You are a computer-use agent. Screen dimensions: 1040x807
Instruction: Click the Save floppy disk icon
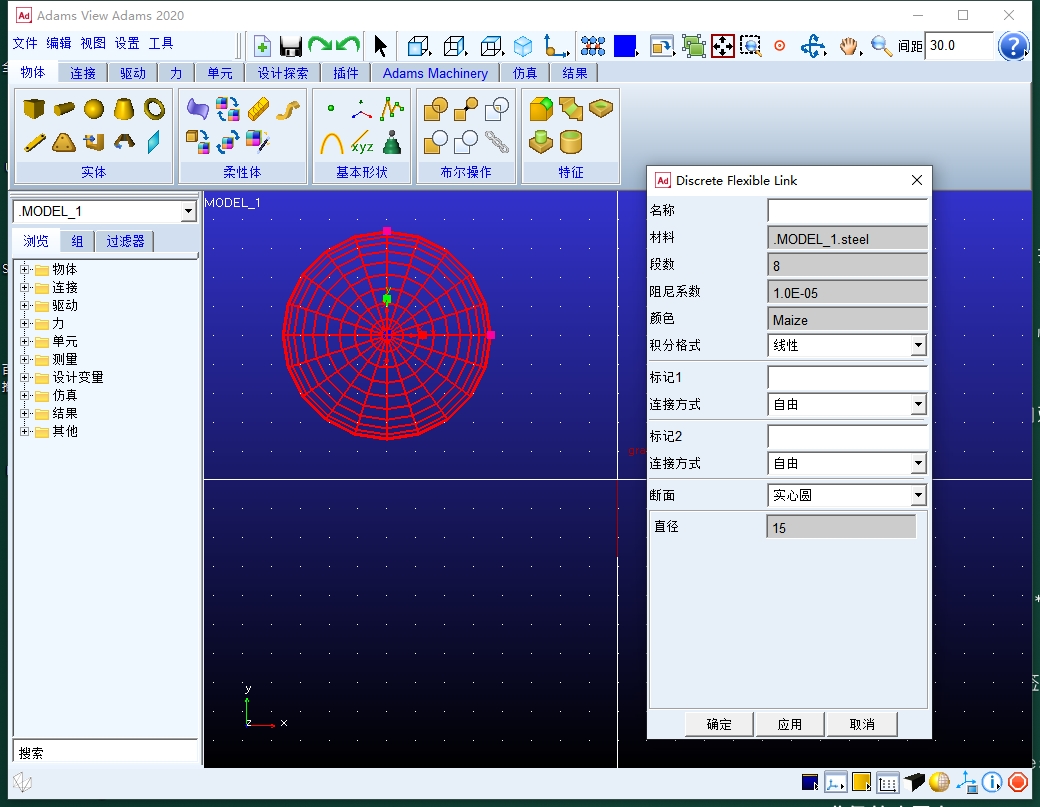pos(291,46)
